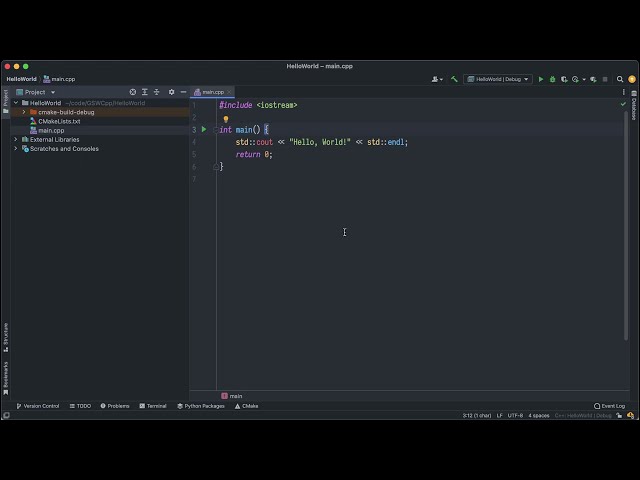Click green inspection checkmark in editor
The height and width of the screenshot is (480, 640).
click(623, 104)
